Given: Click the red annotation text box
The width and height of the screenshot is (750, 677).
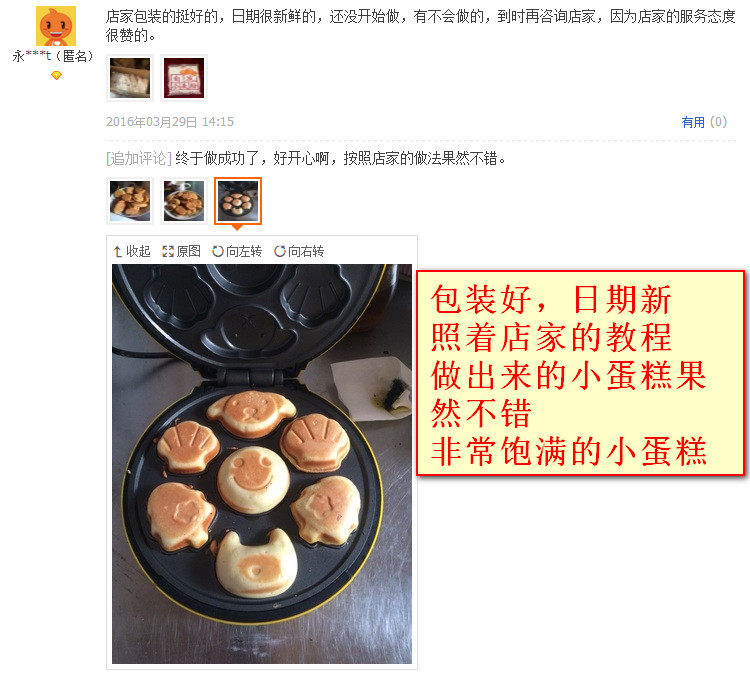Looking at the screenshot, I should coord(580,373).
